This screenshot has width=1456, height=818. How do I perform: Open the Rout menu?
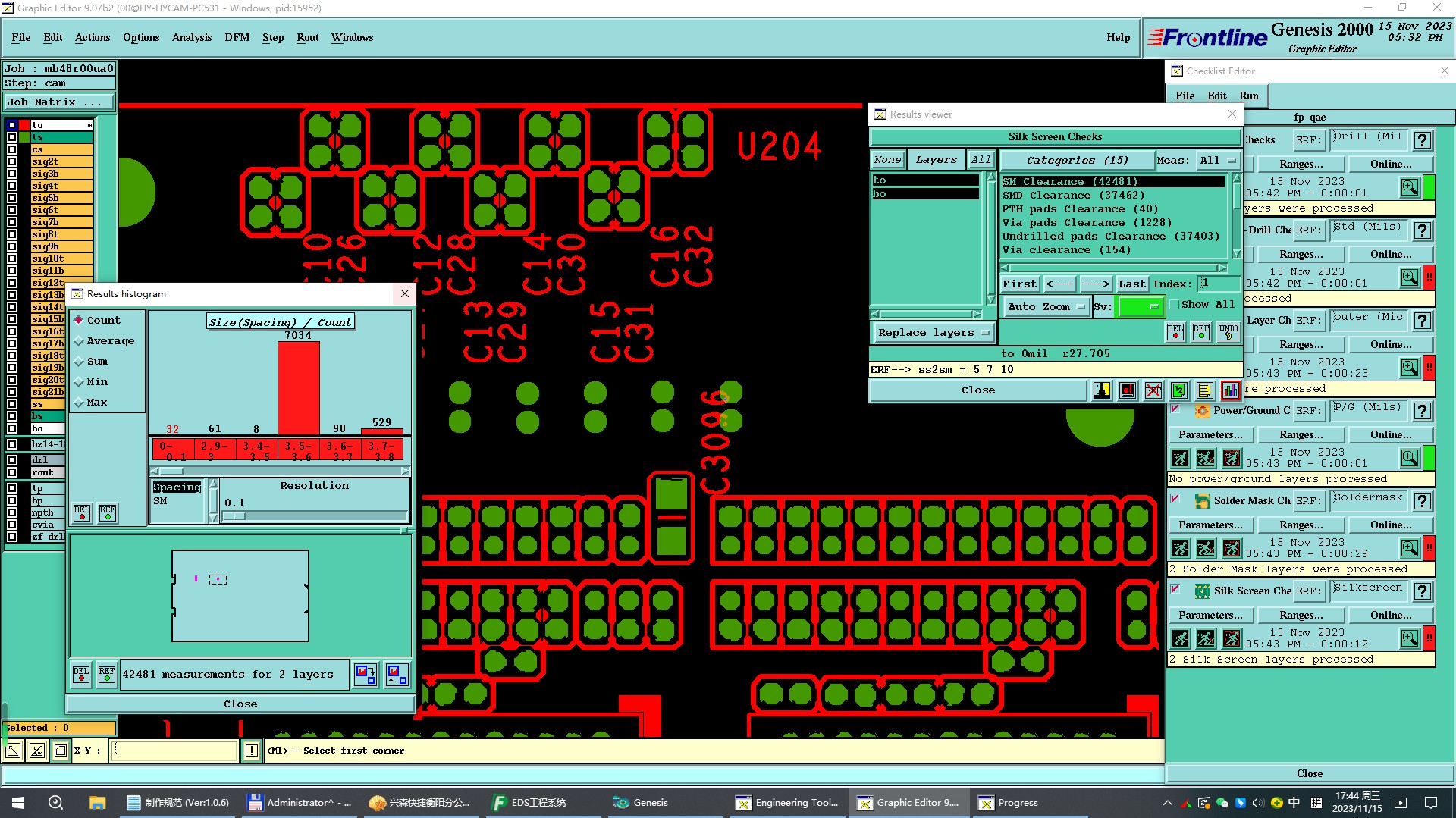point(308,37)
